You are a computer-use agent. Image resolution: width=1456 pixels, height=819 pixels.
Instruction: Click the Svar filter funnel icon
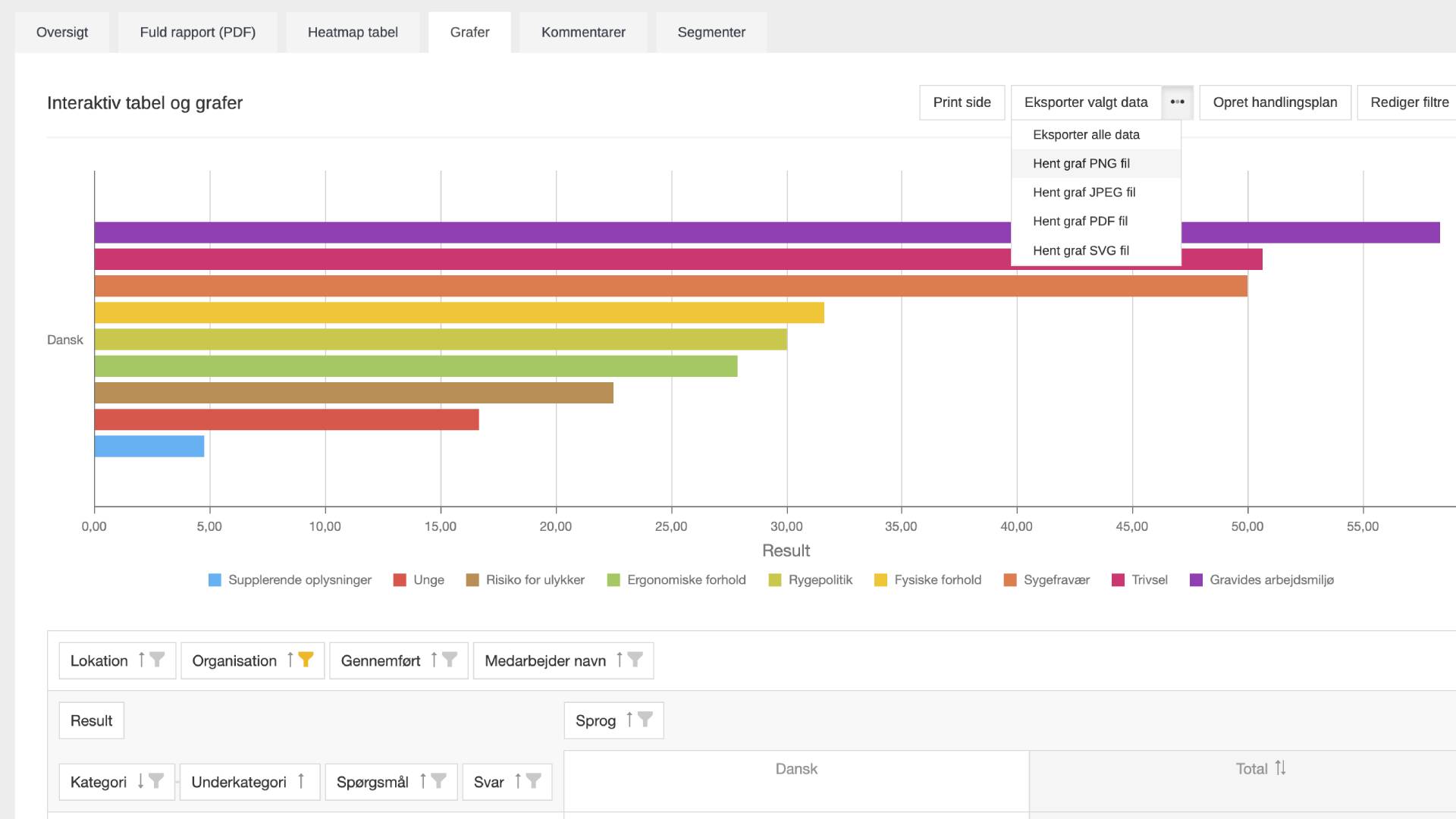pos(534,781)
